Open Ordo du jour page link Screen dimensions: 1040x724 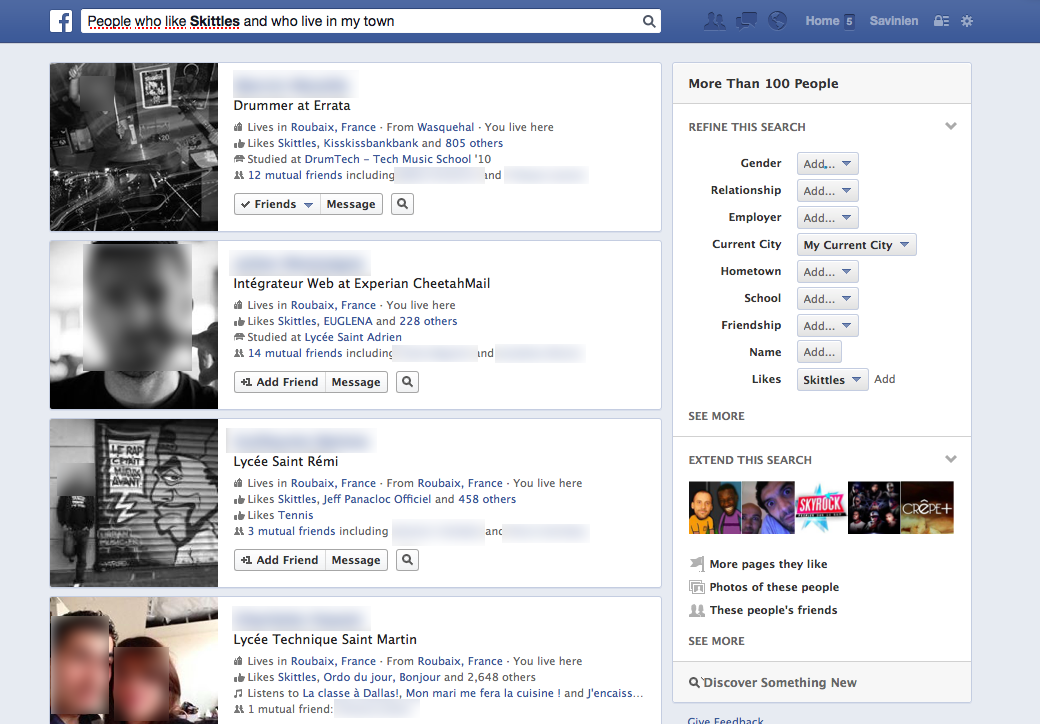tap(358, 678)
